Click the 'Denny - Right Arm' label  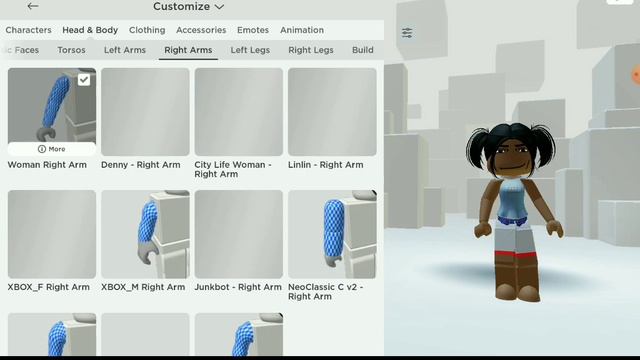click(140, 165)
